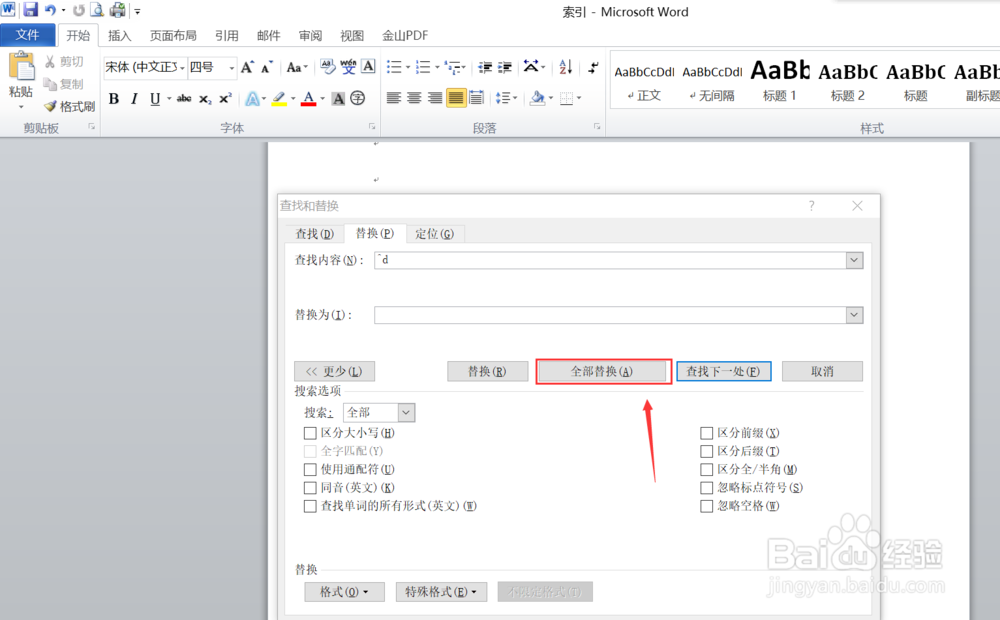
Task: Click the paragraph shading bucket icon
Action: click(x=537, y=98)
